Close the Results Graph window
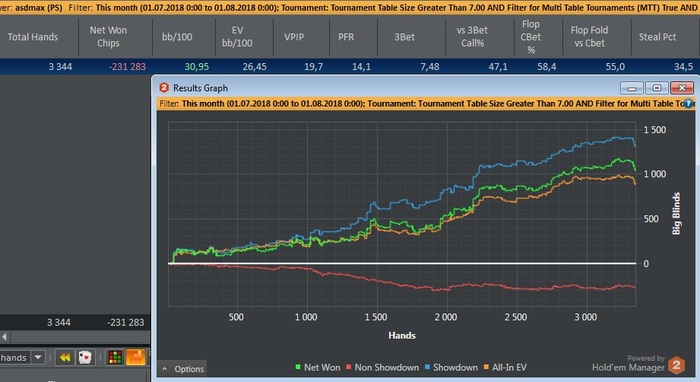Screen dimensions: 700x382 click(682, 87)
